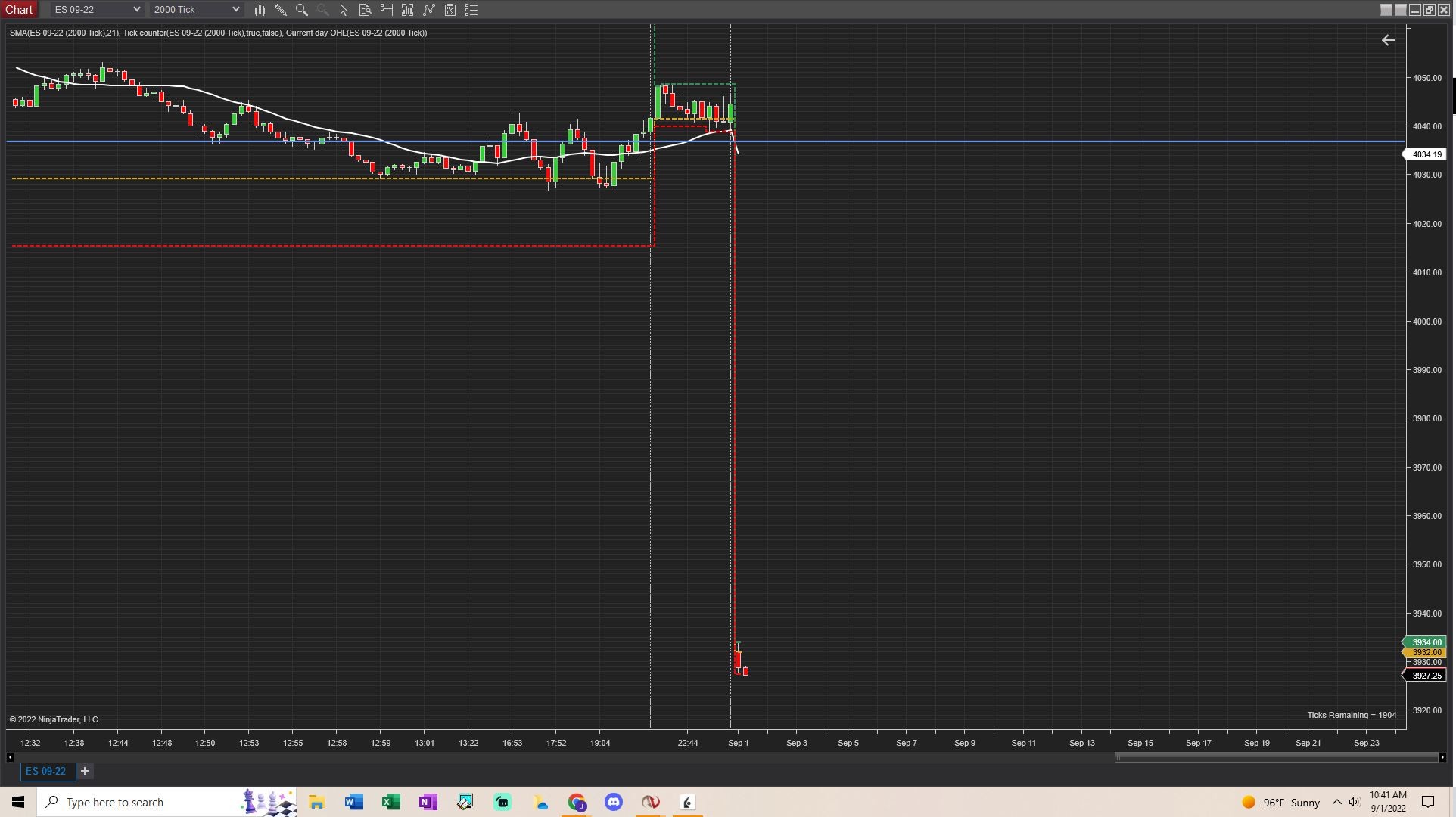Click the scrollbar left arrow
This screenshot has height=817, width=1456.
tap(10, 757)
